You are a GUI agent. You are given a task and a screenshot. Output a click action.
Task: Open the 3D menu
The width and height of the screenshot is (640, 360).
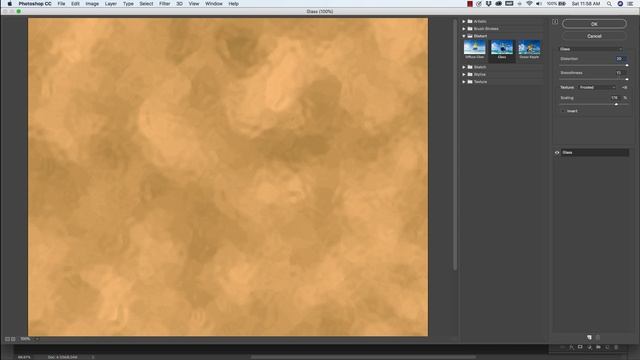(x=179, y=4)
